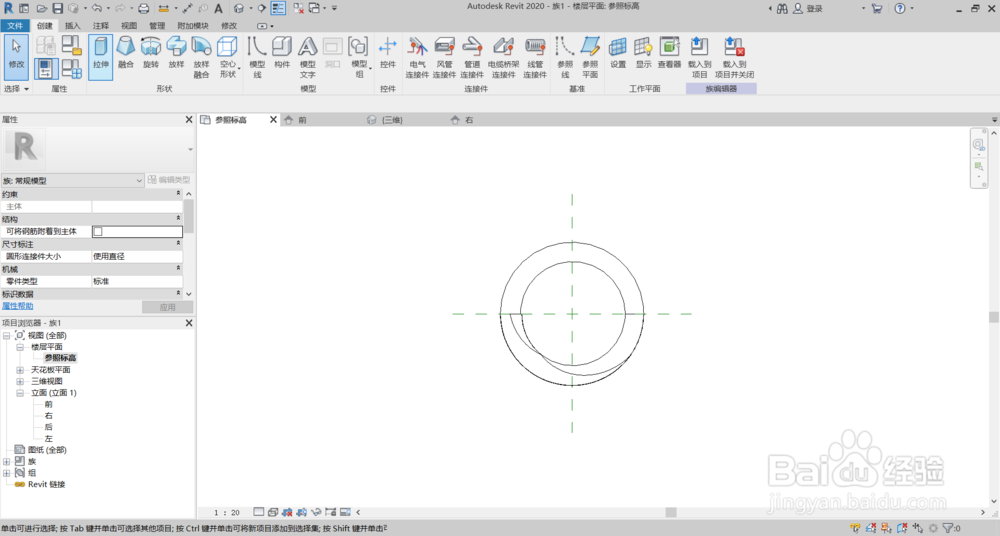Select the 后 elevation view in browser
This screenshot has height=536, width=1000.
[x=48, y=428]
